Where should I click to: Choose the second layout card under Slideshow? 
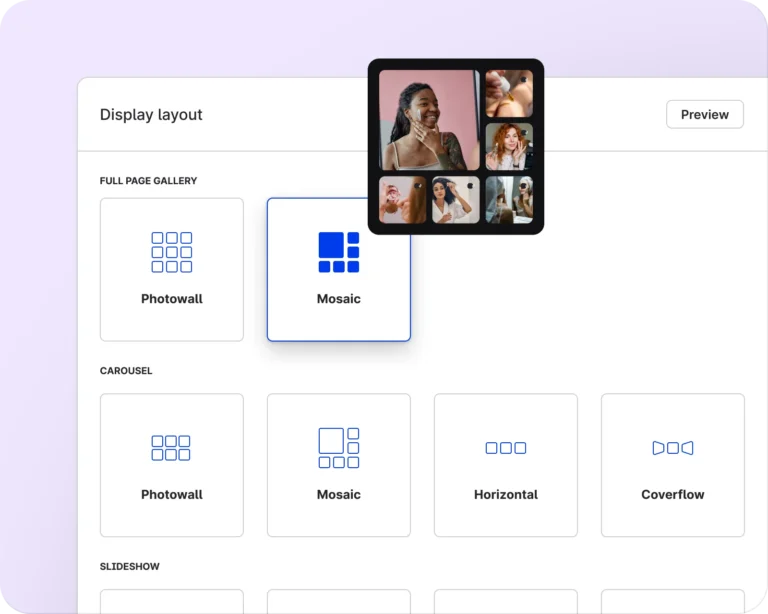pos(338,601)
